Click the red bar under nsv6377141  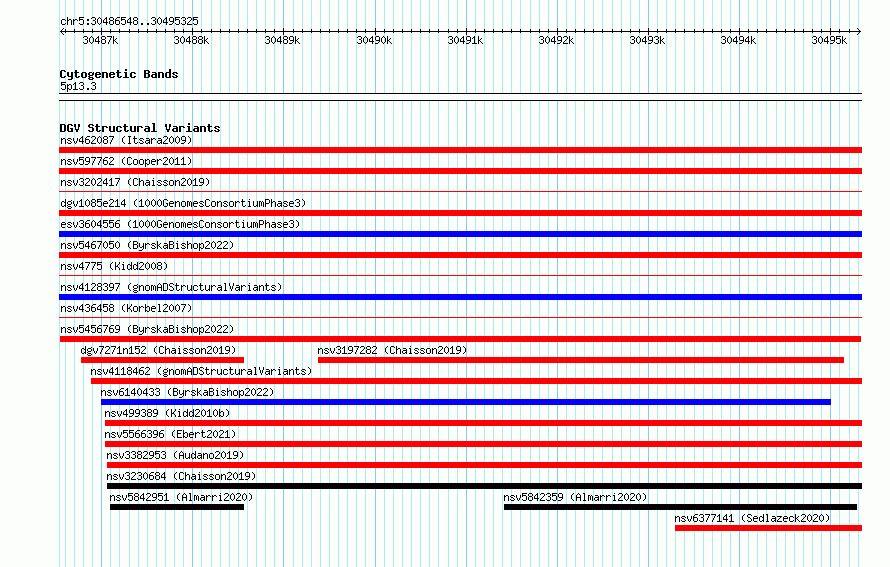click(x=769, y=528)
